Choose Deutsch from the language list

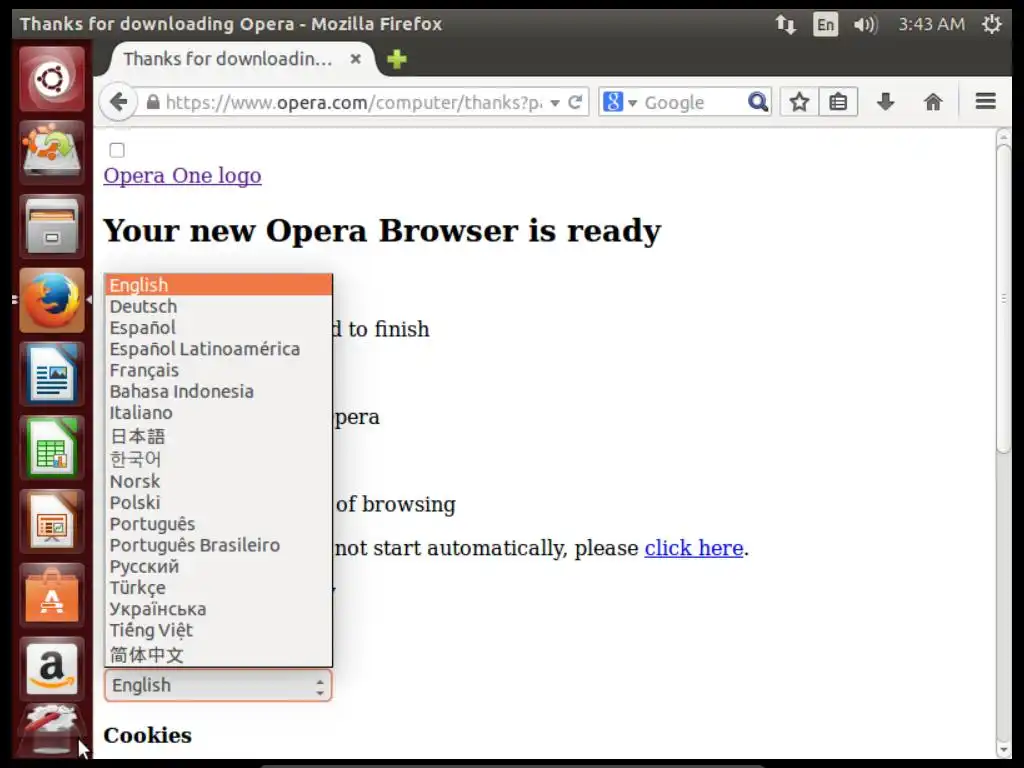coord(218,306)
